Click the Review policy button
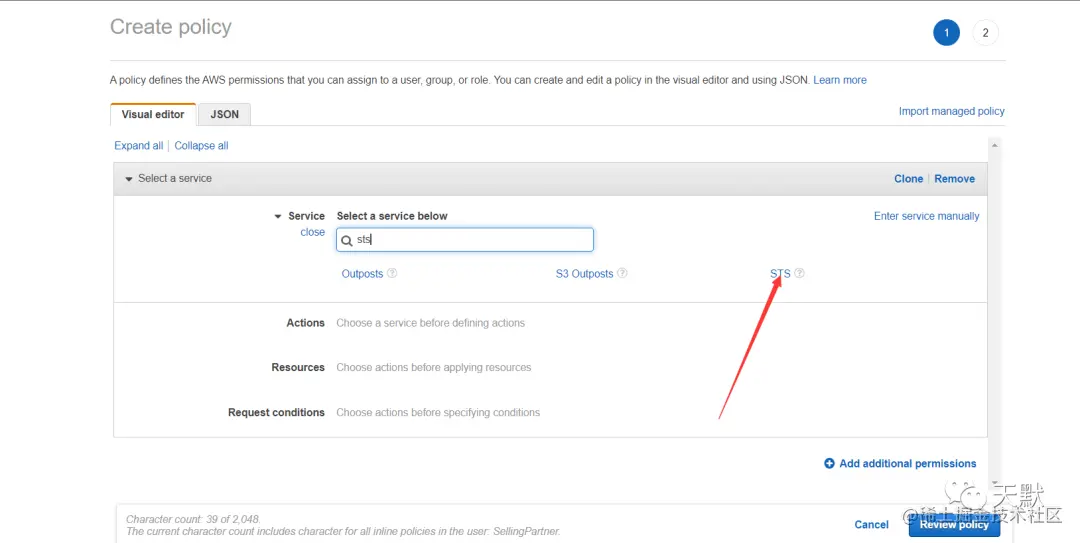The image size is (1080, 543). tap(954, 524)
